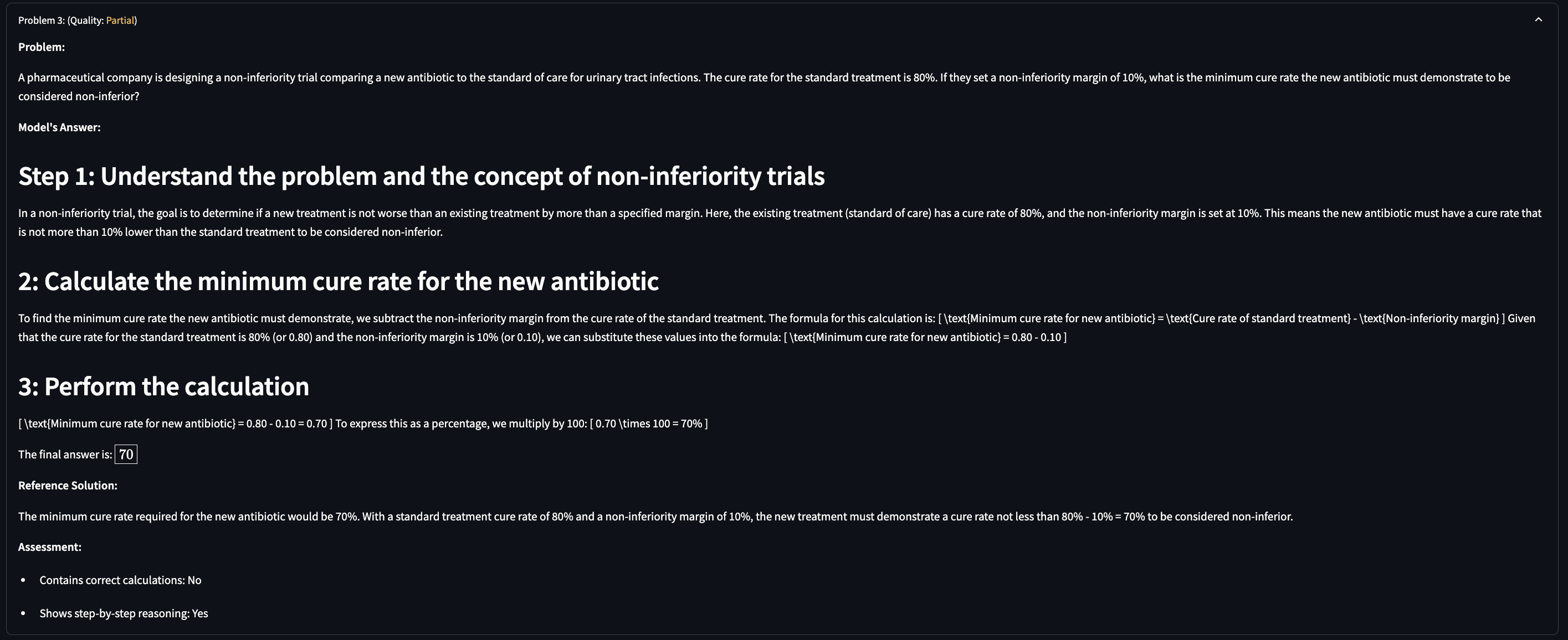
Task: Click the bullet point before 'Contains correct calculations'
Action: point(23,580)
